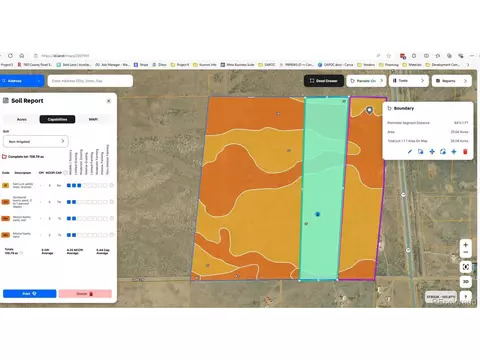Switch to the Capabilities tab

(57, 119)
